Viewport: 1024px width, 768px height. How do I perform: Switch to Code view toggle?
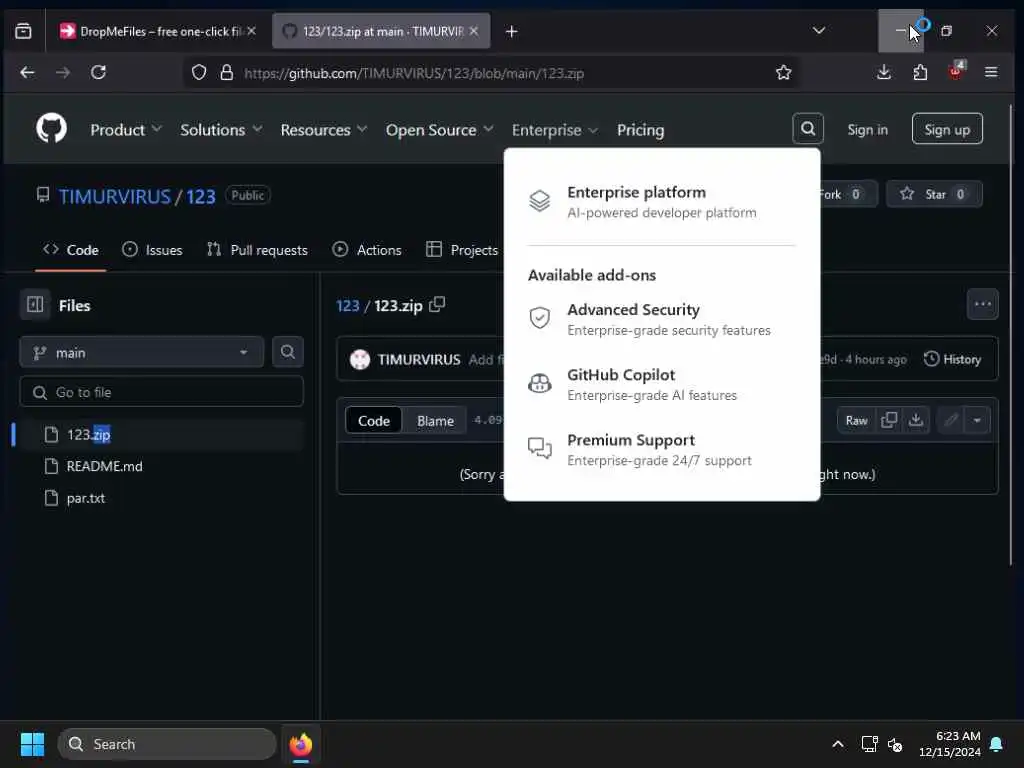374,421
